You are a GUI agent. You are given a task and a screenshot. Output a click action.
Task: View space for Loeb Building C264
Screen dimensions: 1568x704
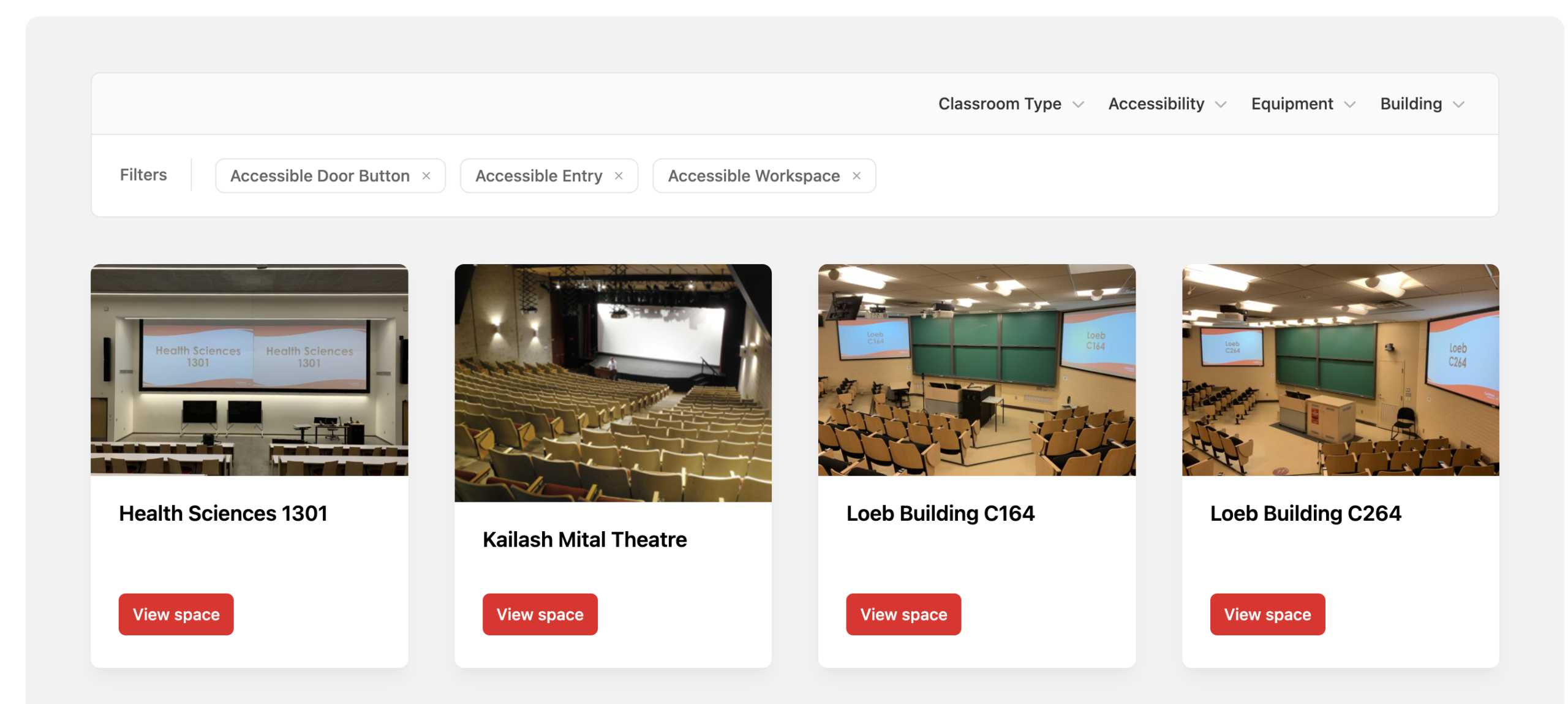click(x=1267, y=614)
